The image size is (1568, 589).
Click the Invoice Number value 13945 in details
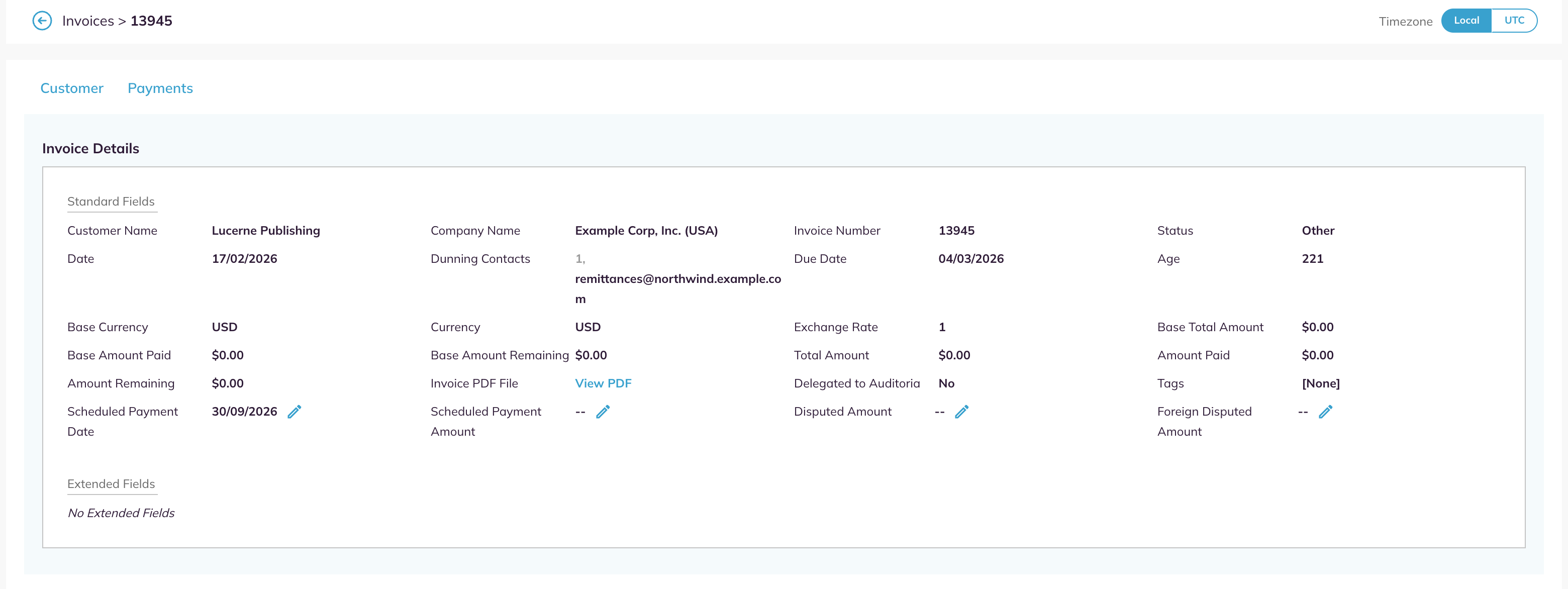tap(956, 231)
